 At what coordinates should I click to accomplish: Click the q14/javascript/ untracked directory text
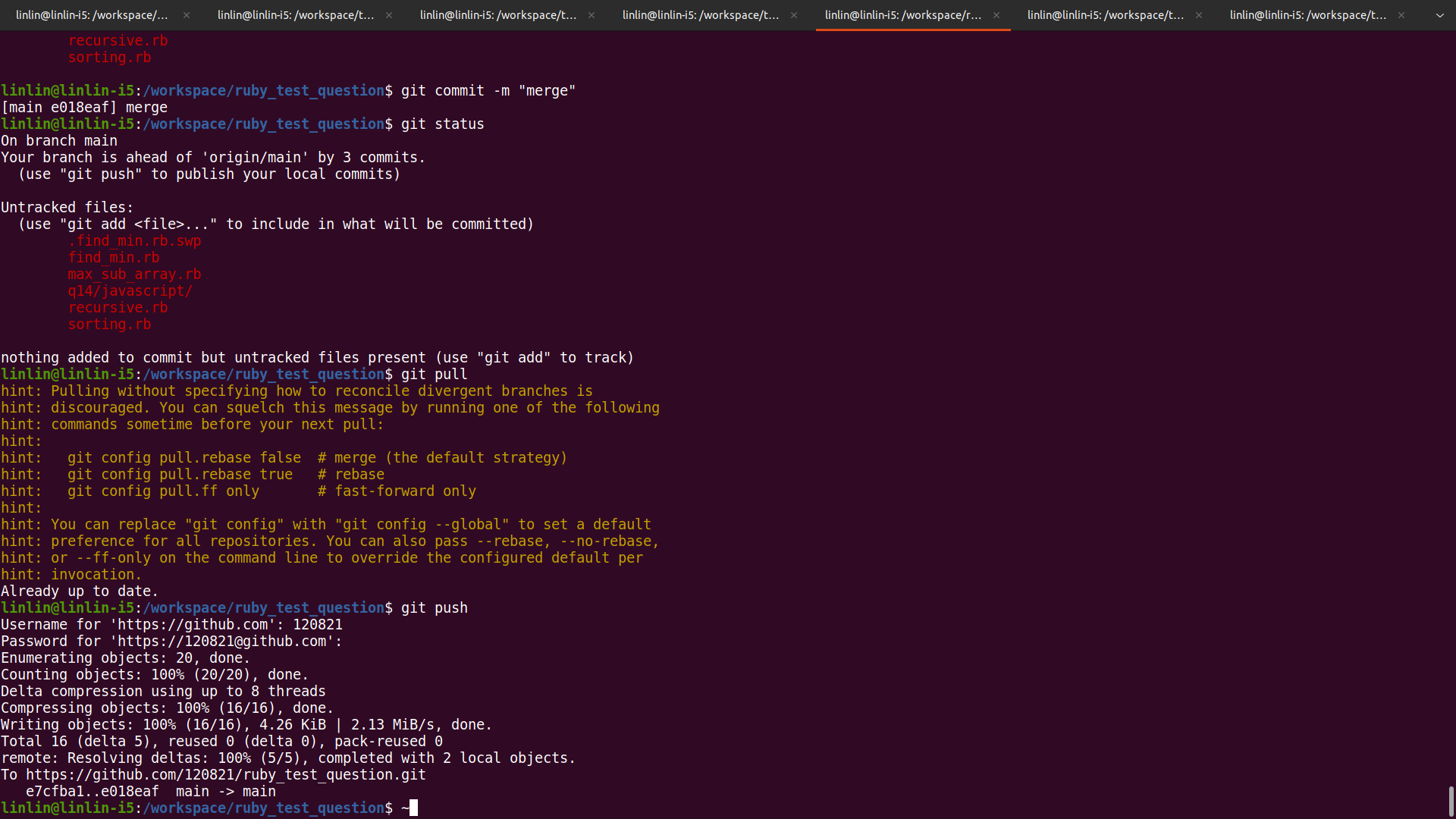[x=130, y=291]
